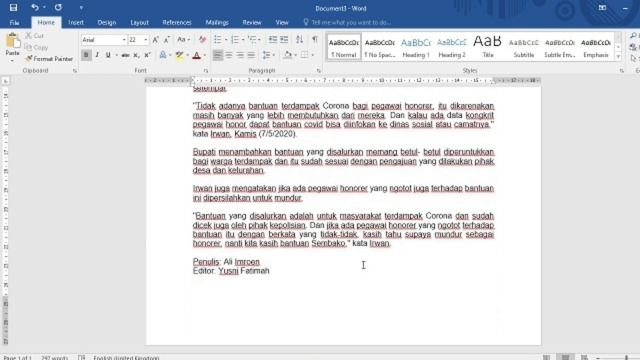Expand the font name dropdown arrow
The image size is (640, 360).
point(124,40)
